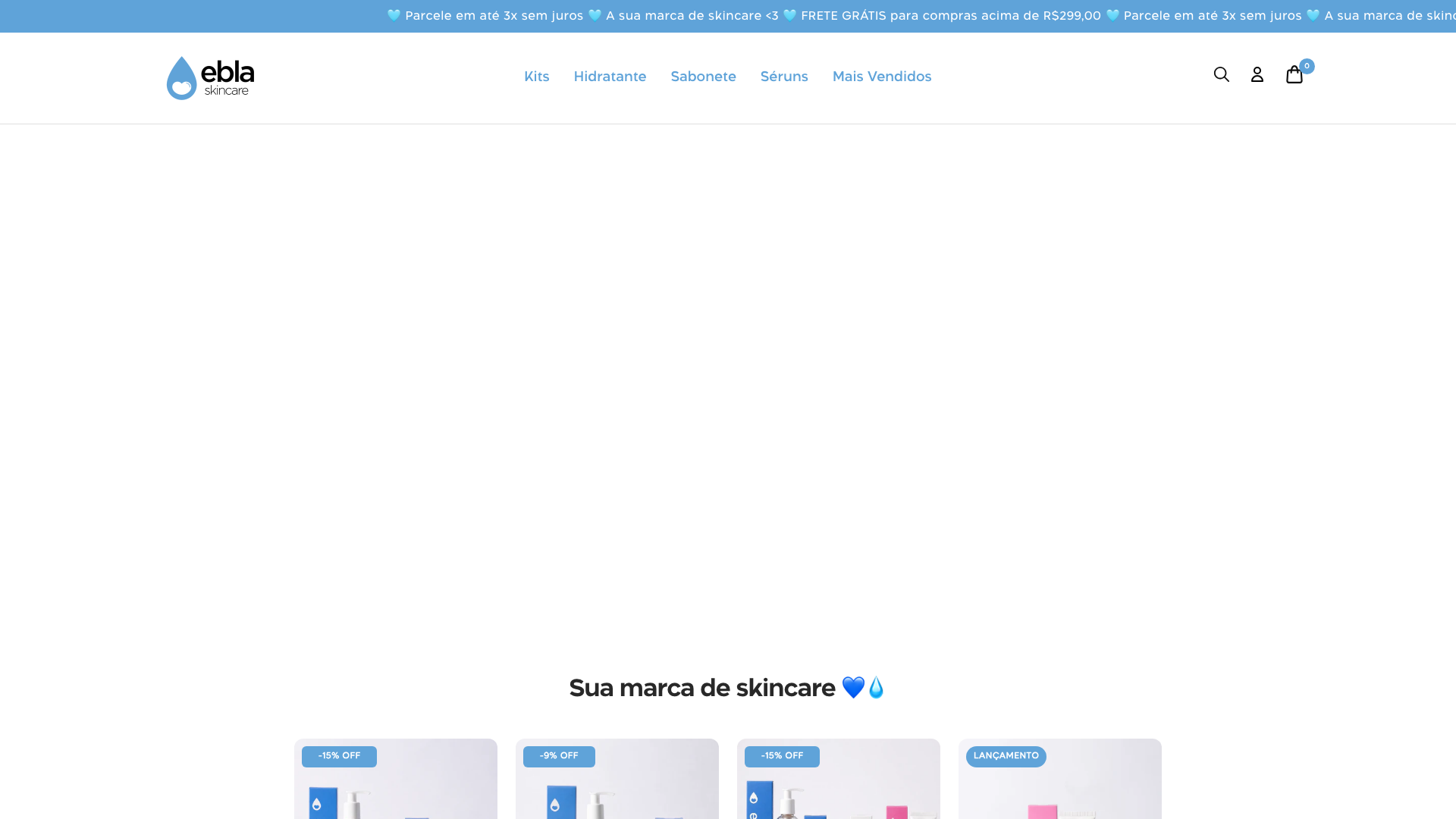The image size is (1456, 819).
Task: Click the FRETE GRÁTIS announcement text
Action: click(x=951, y=16)
